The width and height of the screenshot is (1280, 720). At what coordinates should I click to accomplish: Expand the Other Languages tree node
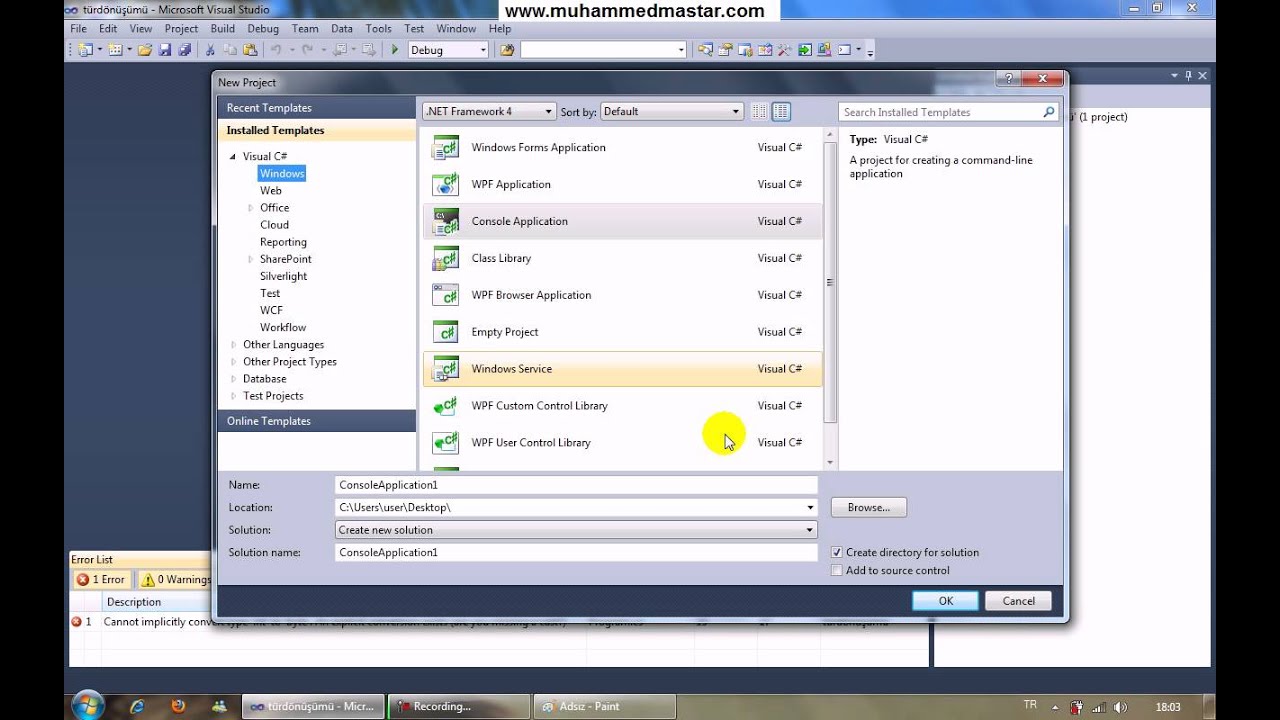click(234, 345)
